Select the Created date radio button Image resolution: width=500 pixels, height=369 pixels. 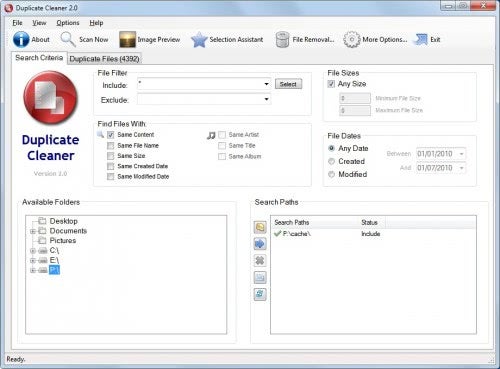tap(331, 161)
